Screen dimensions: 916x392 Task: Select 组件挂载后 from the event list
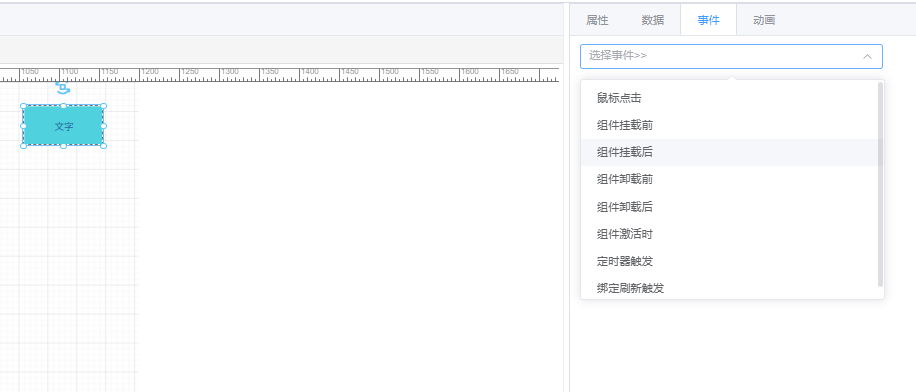[730, 152]
